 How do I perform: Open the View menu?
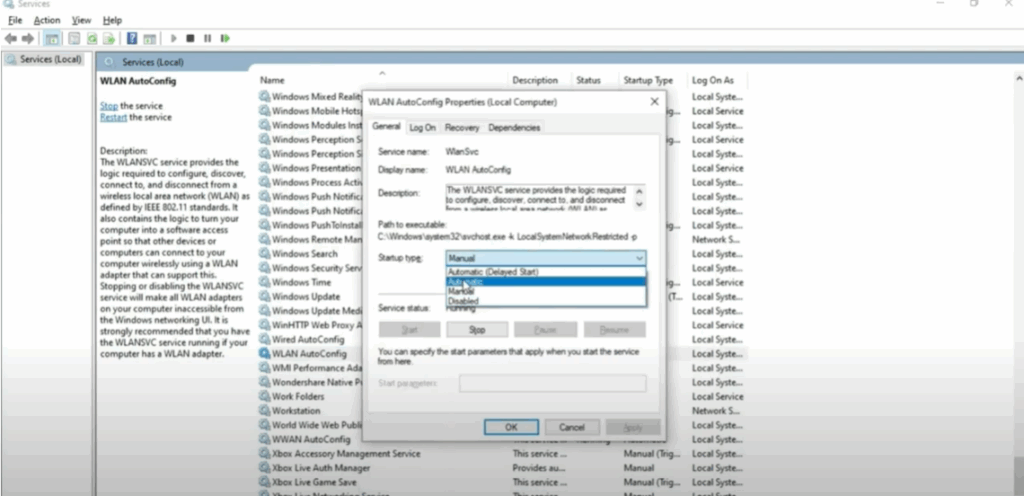[x=82, y=20]
